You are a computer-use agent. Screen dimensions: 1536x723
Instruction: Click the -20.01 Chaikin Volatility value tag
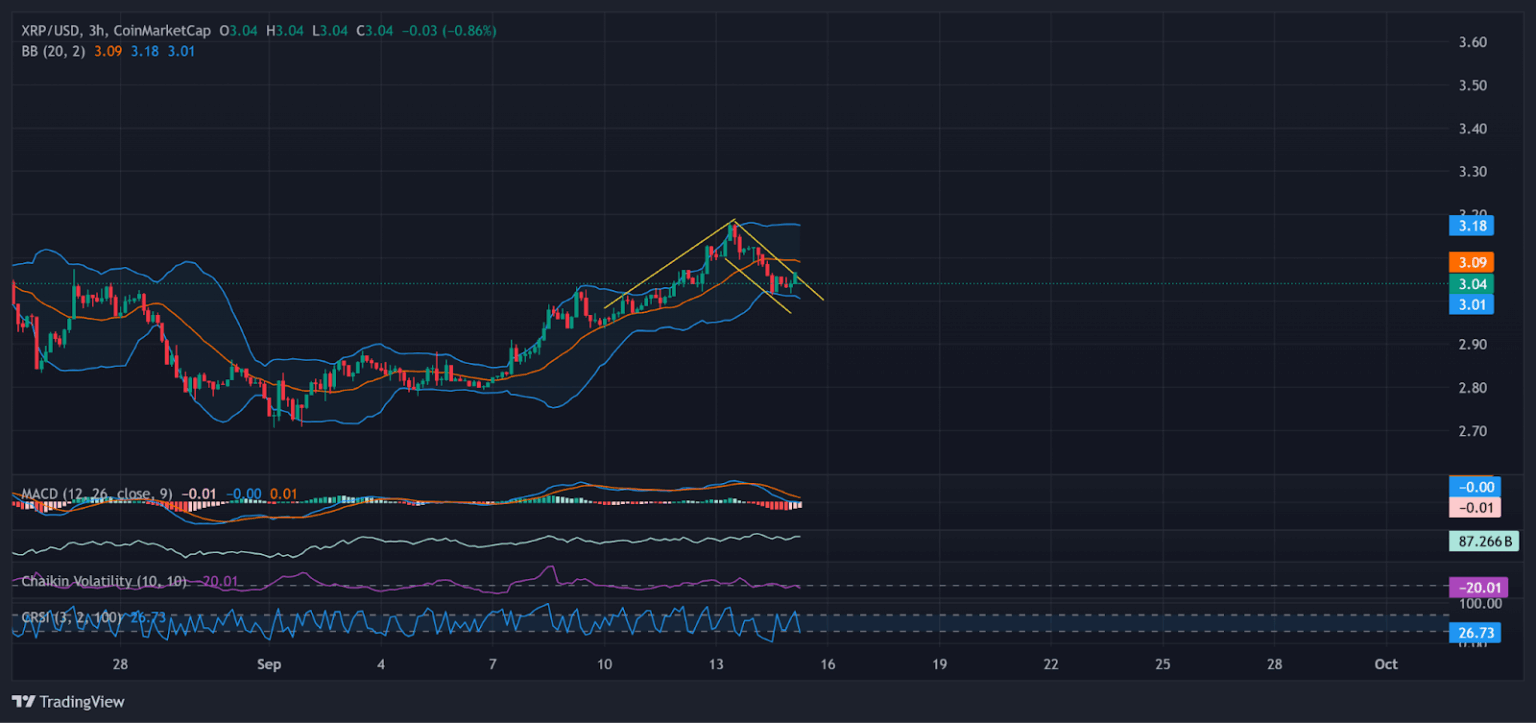pos(1479,588)
